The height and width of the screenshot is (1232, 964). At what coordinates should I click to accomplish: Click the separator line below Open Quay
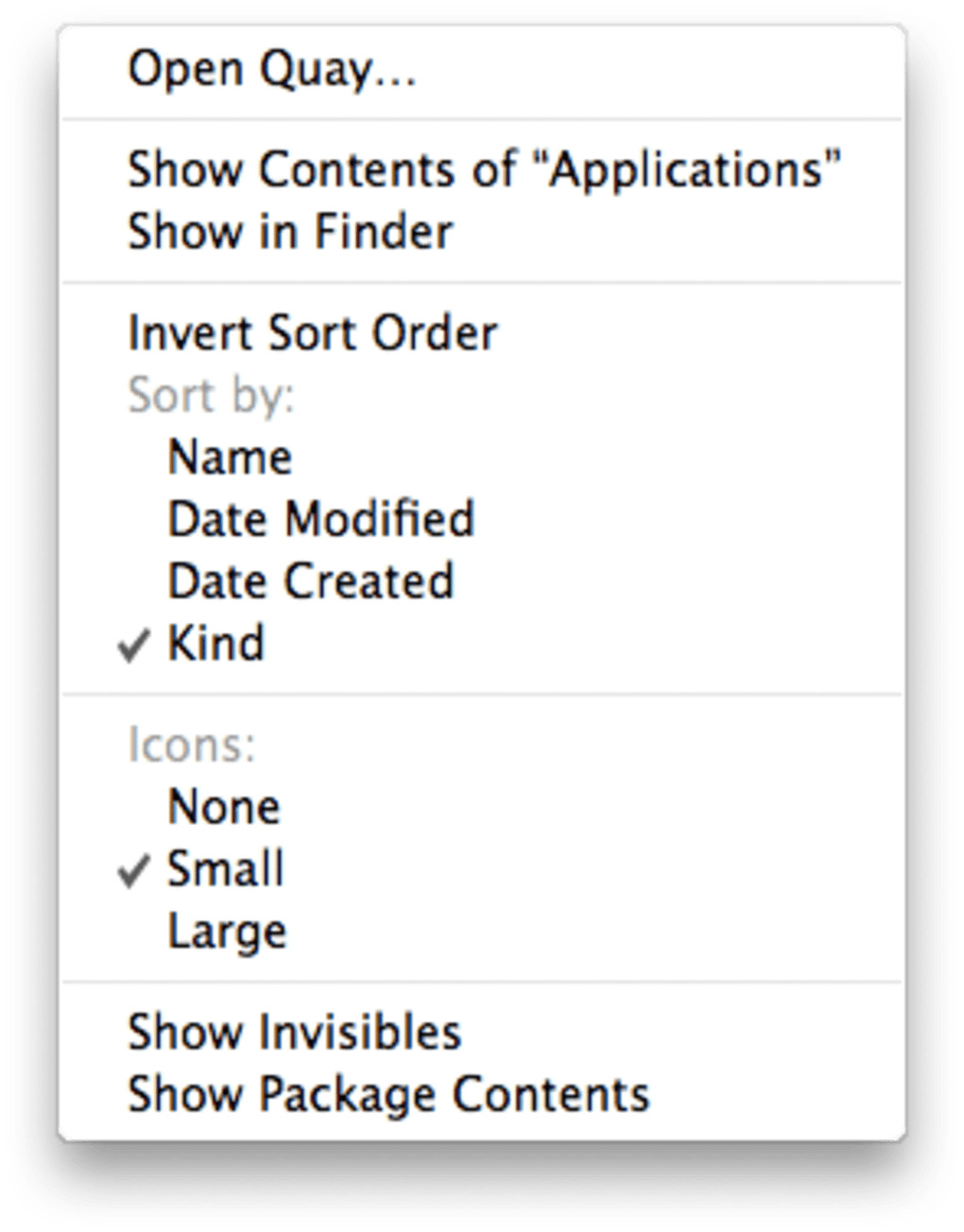(482, 120)
